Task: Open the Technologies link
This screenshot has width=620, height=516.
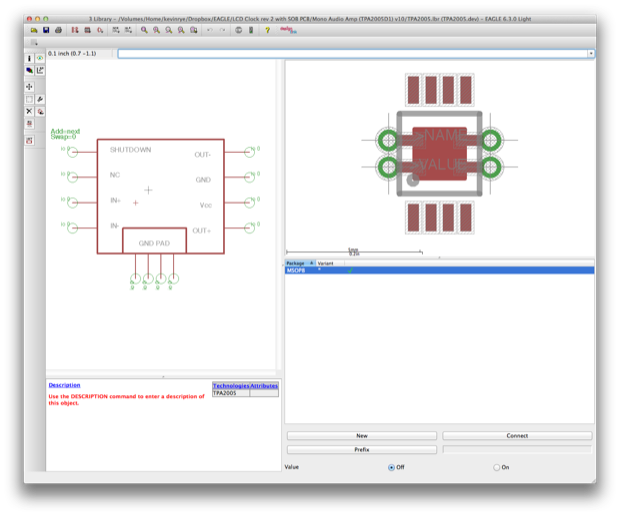Action: (x=231, y=386)
